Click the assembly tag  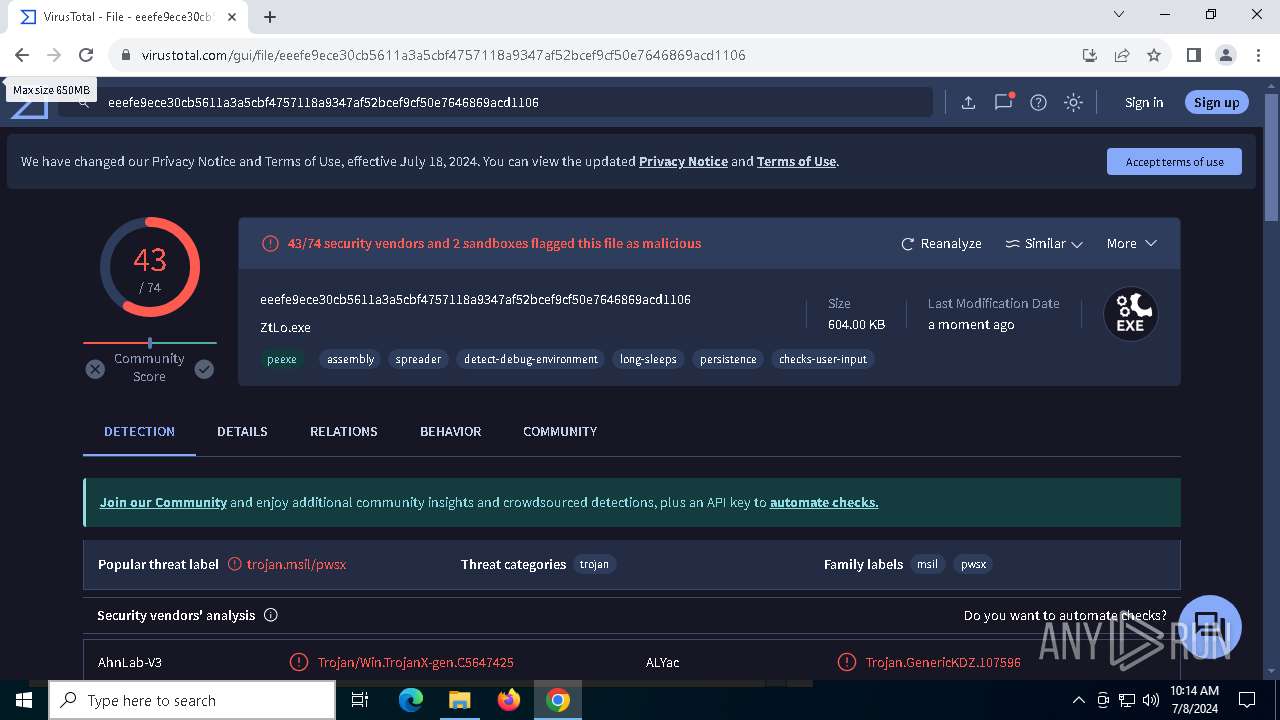tap(350, 359)
